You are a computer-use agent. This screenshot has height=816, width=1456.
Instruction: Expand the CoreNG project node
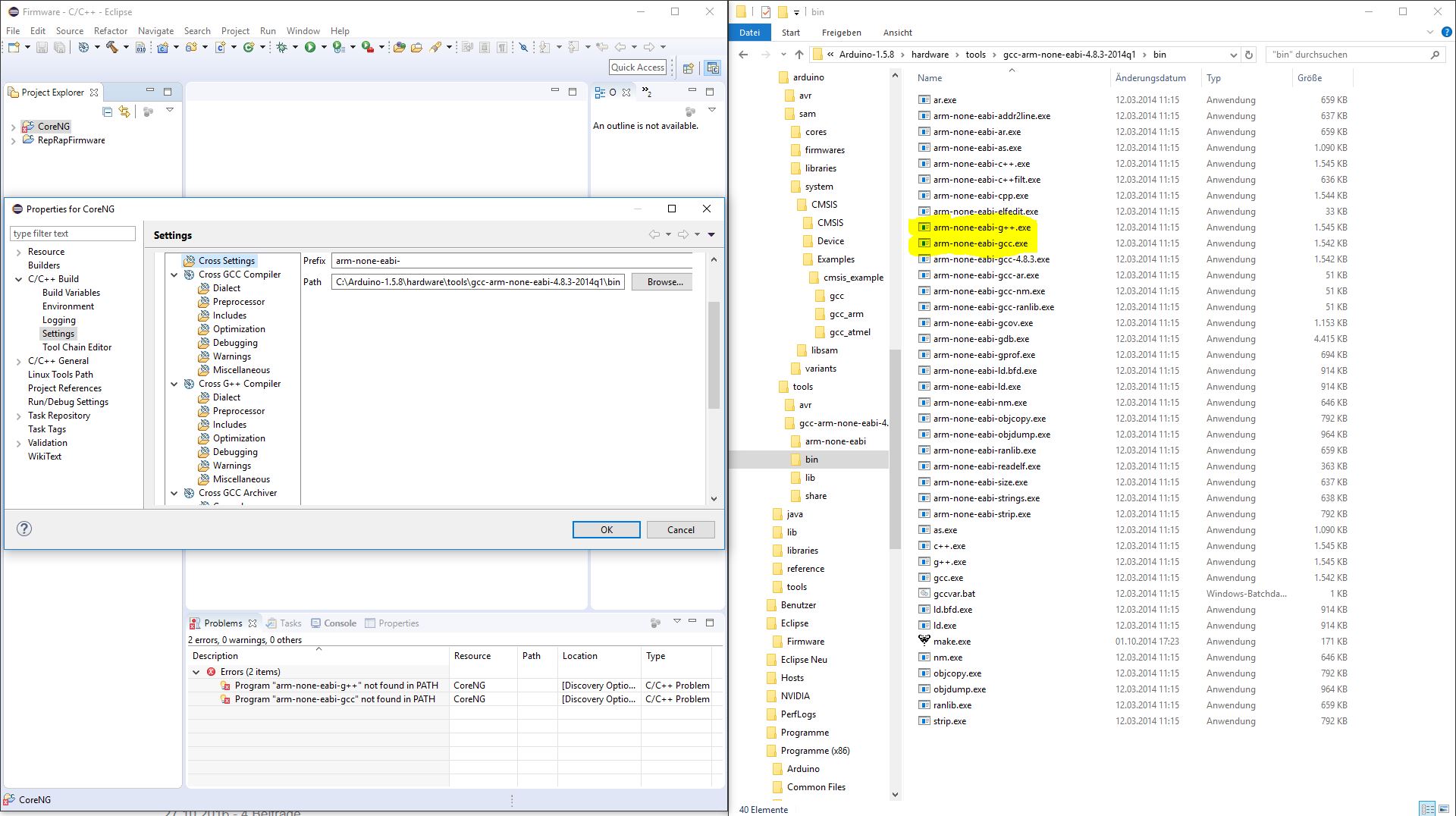coord(13,126)
